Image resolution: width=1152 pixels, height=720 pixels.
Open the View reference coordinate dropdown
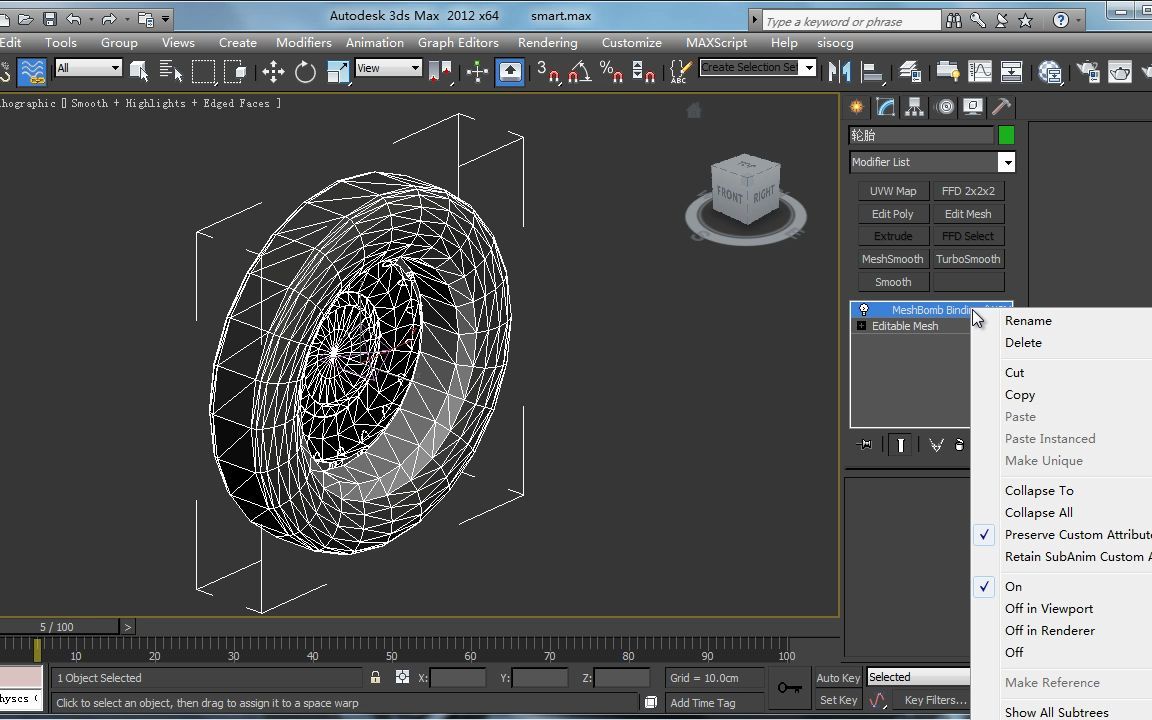(415, 68)
